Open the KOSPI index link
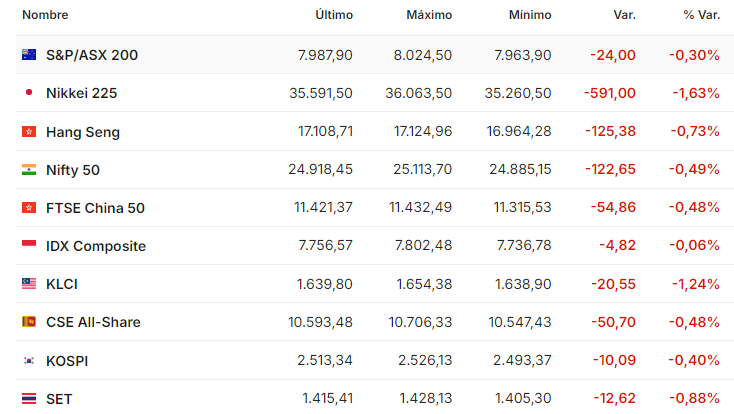Image resolution: width=734 pixels, height=414 pixels. 67,361
